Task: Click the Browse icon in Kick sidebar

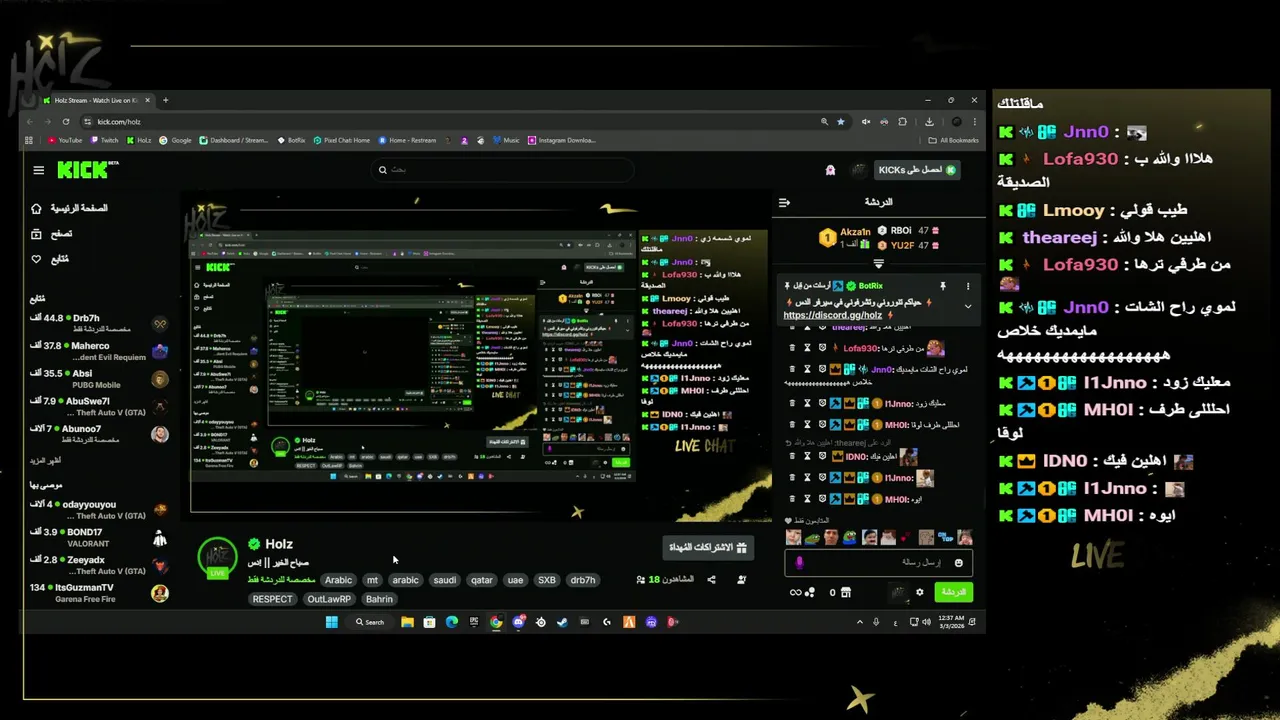Action: (x=37, y=234)
